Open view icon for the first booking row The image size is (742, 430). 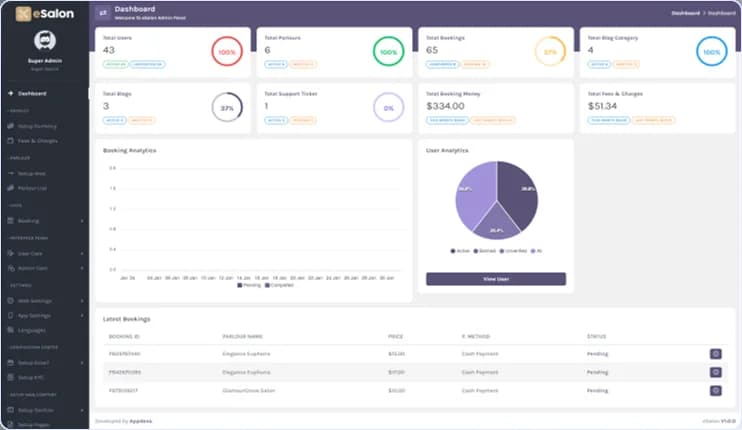(x=715, y=353)
